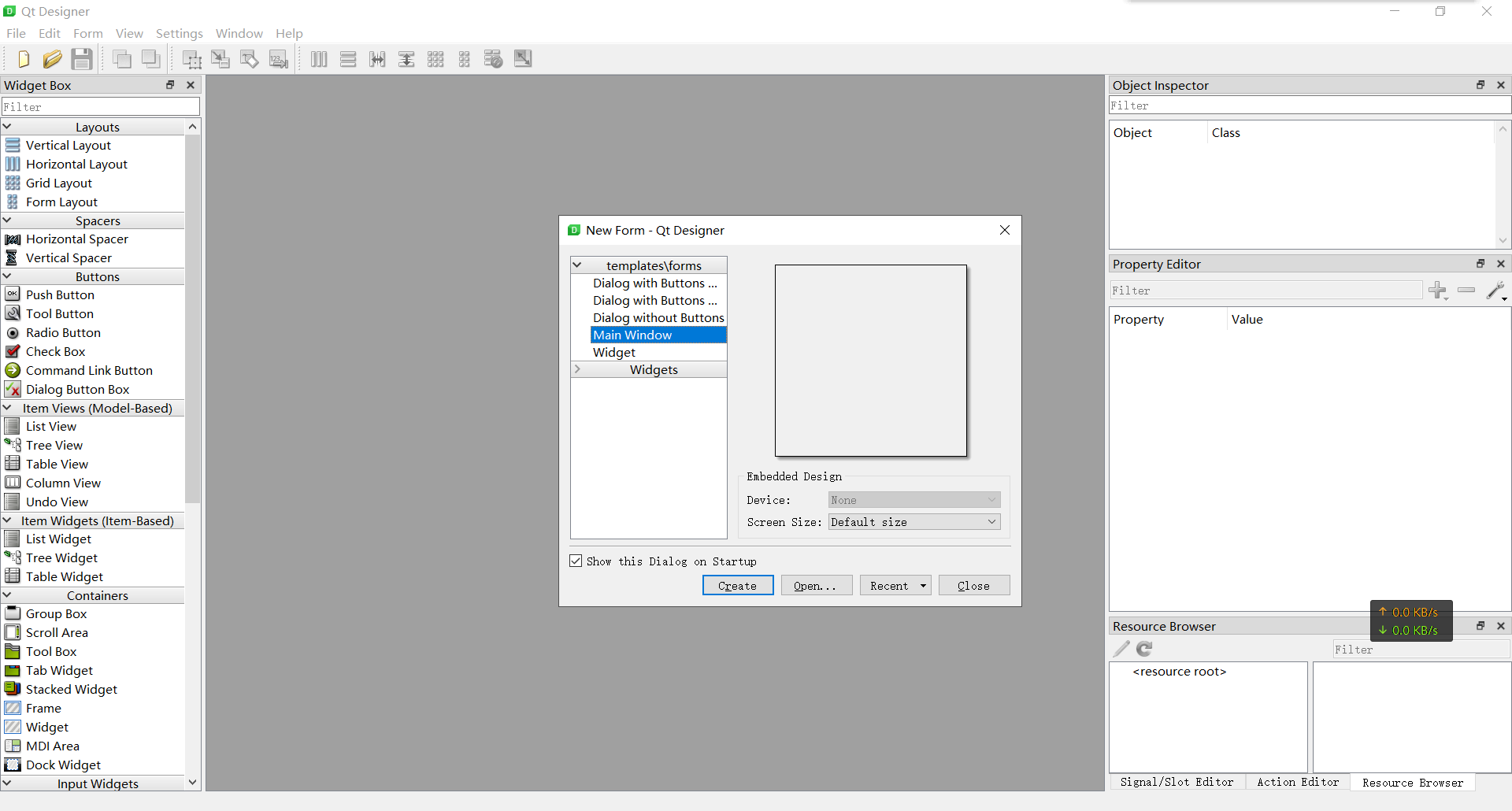Viewport: 1512px width, 811px height.
Task: Click the reload icon in Resource Browser
Action: [1144, 649]
